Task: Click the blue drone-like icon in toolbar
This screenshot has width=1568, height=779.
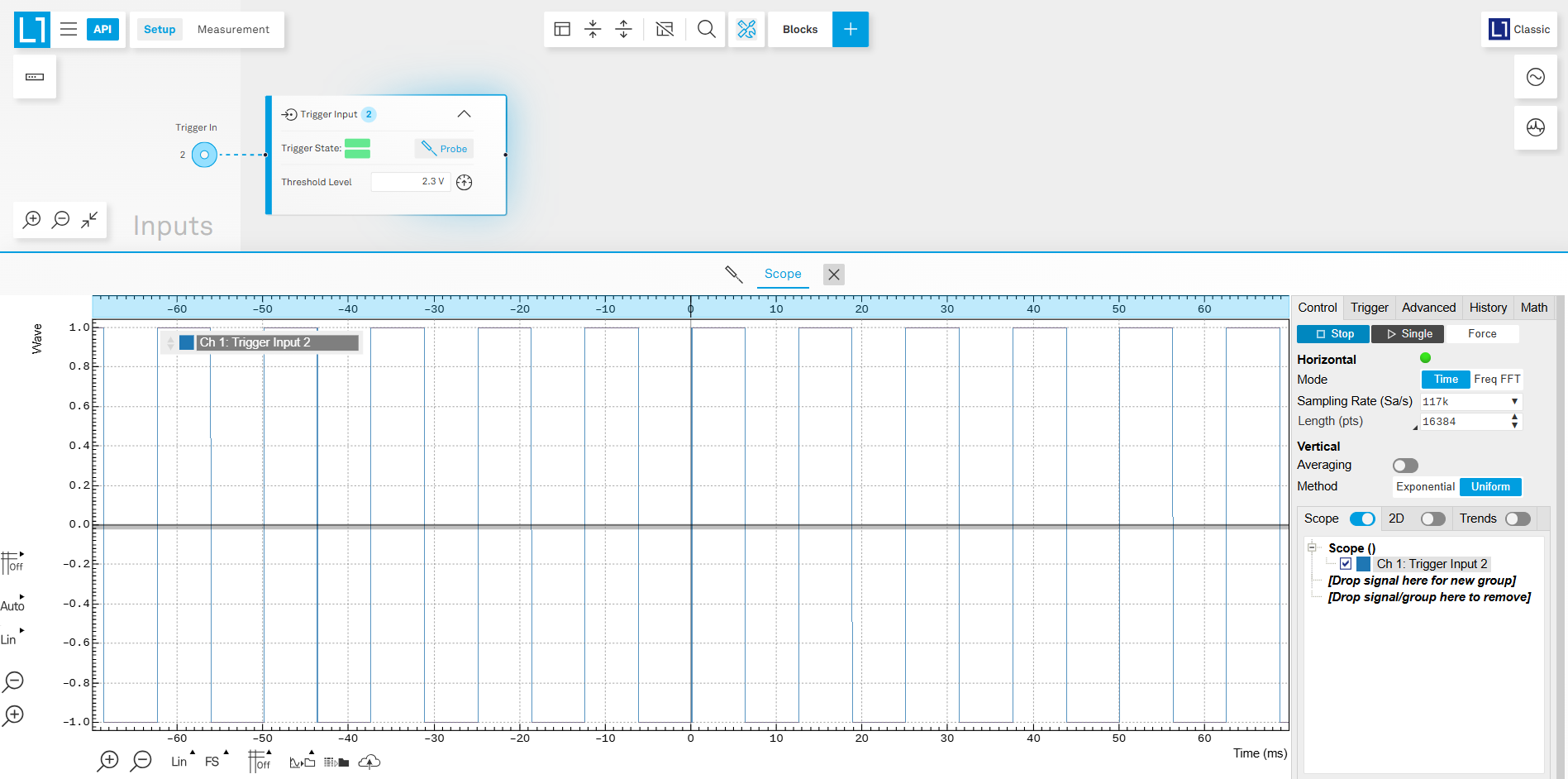Action: [746, 30]
